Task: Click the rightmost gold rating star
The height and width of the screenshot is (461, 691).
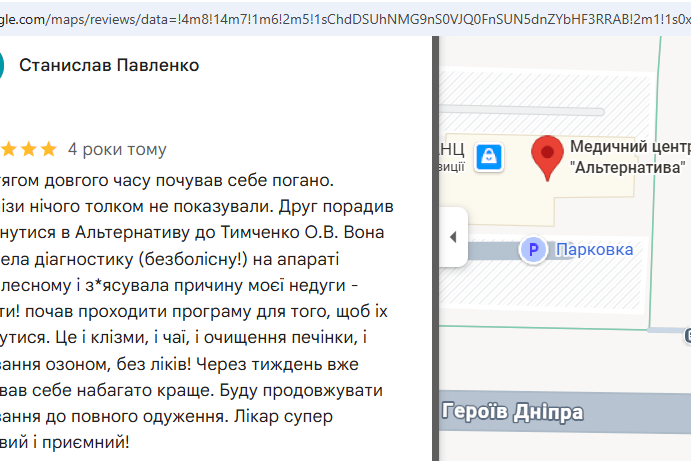Action: click(x=48, y=149)
